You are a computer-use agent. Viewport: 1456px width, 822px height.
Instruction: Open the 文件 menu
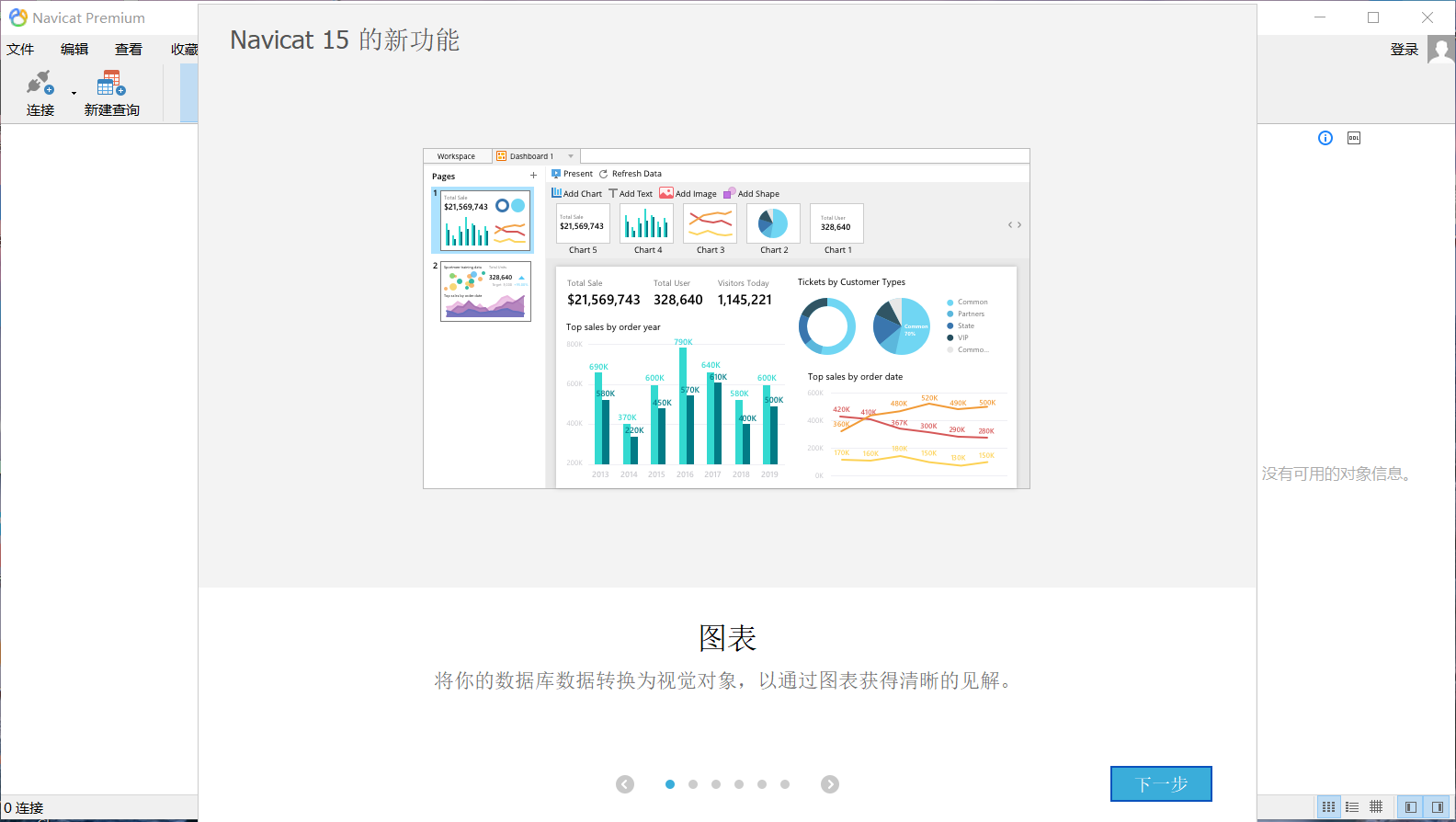20,50
